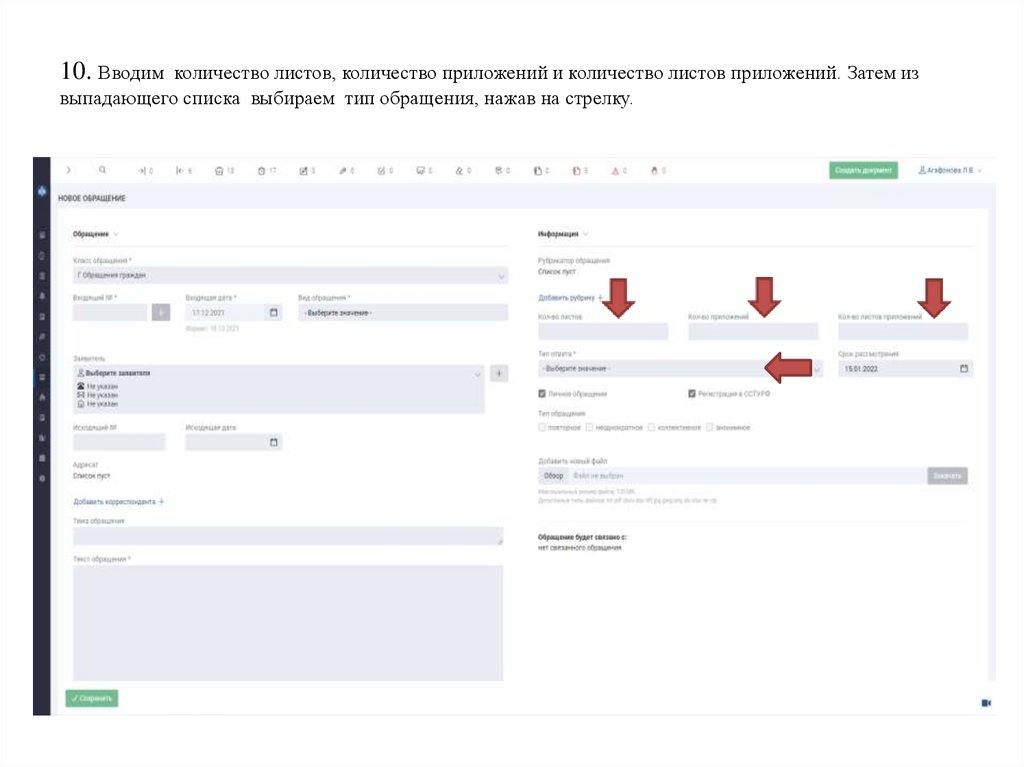Viewport: 1024px width, 767px height.
Task: Uncheck the Личное обращение checkbox
Action: (541, 394)
